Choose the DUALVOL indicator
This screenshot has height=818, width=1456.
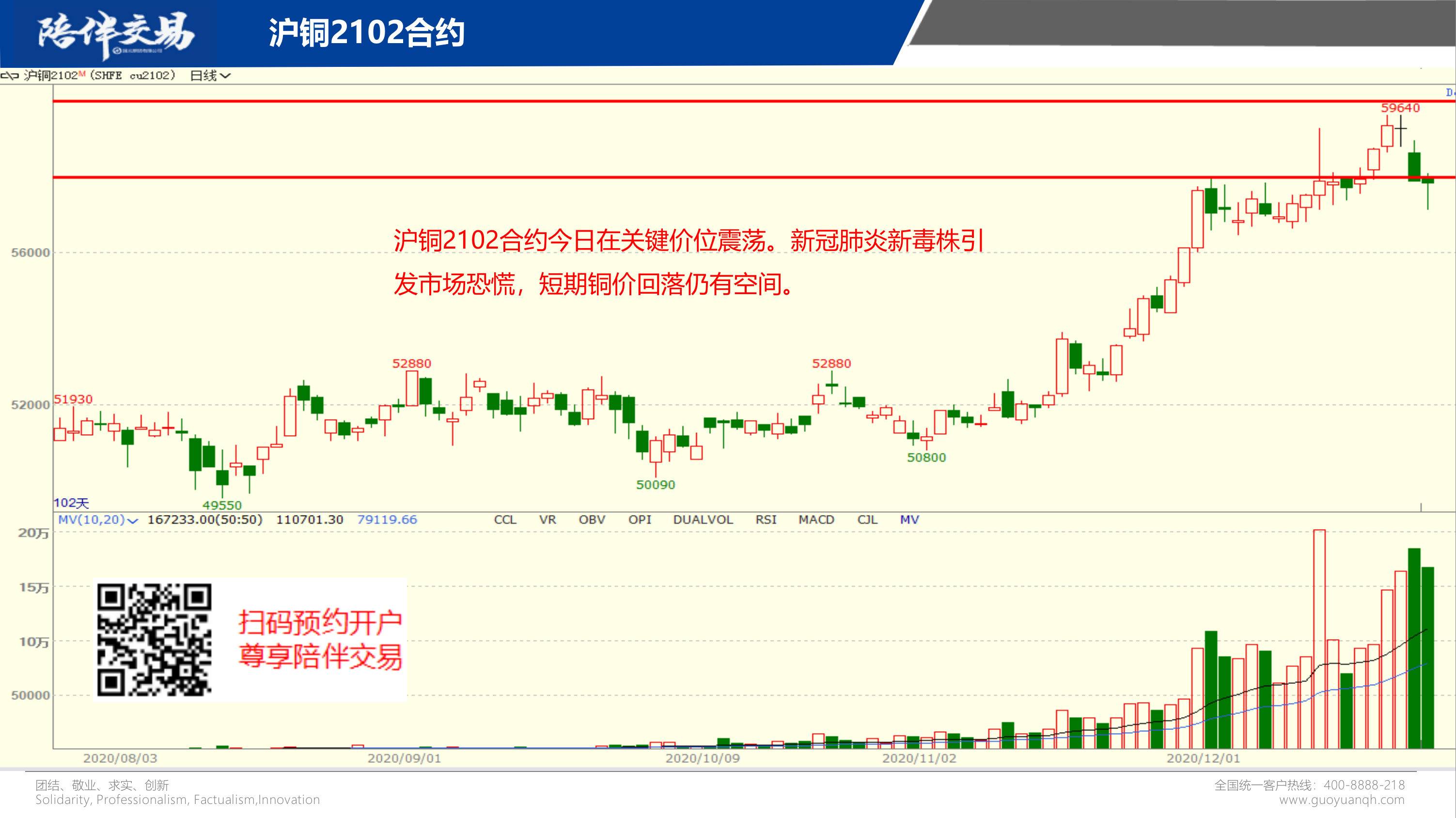(703, 519)
